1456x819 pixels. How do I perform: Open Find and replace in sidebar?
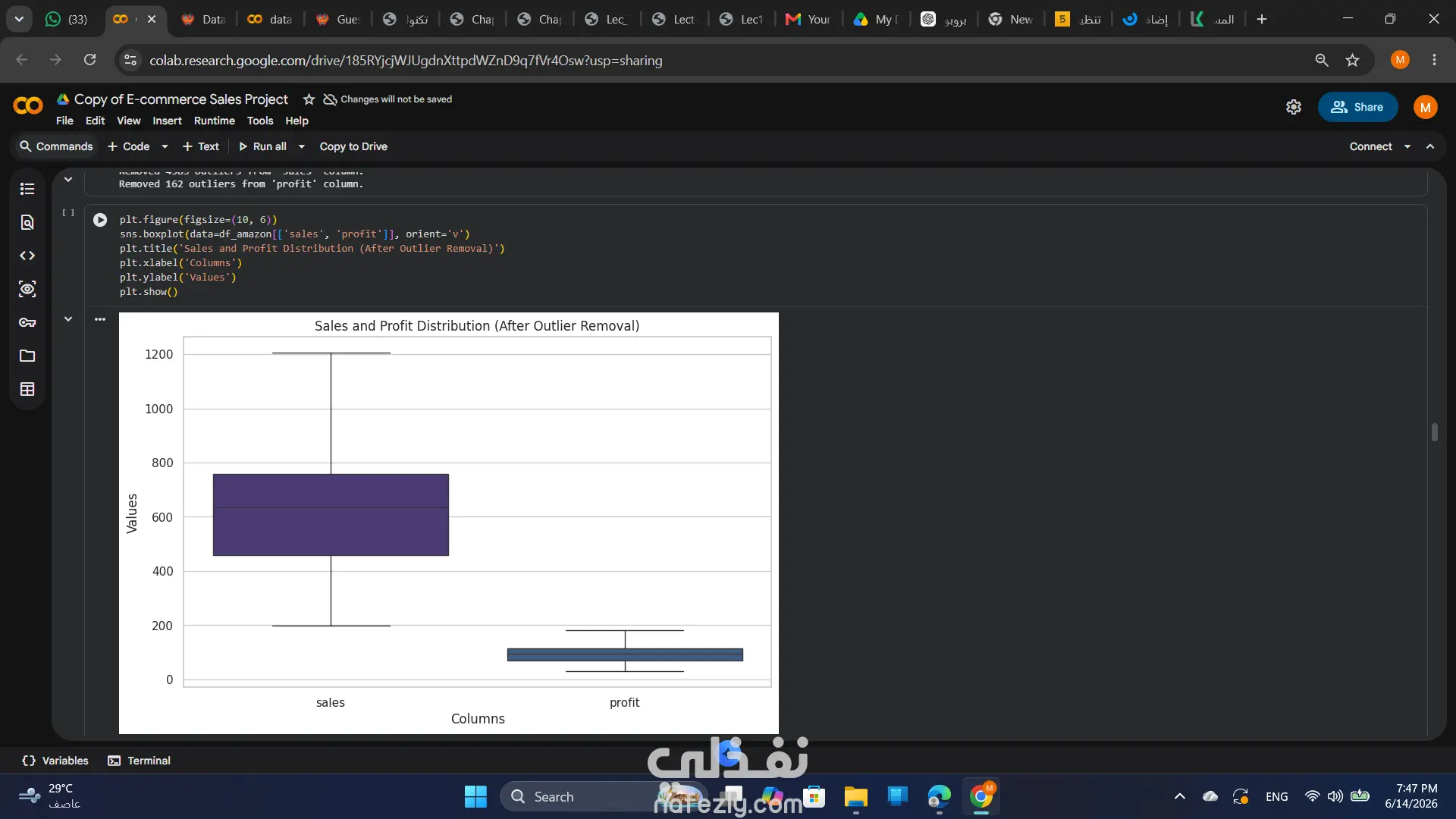click(x=27, y=222)
